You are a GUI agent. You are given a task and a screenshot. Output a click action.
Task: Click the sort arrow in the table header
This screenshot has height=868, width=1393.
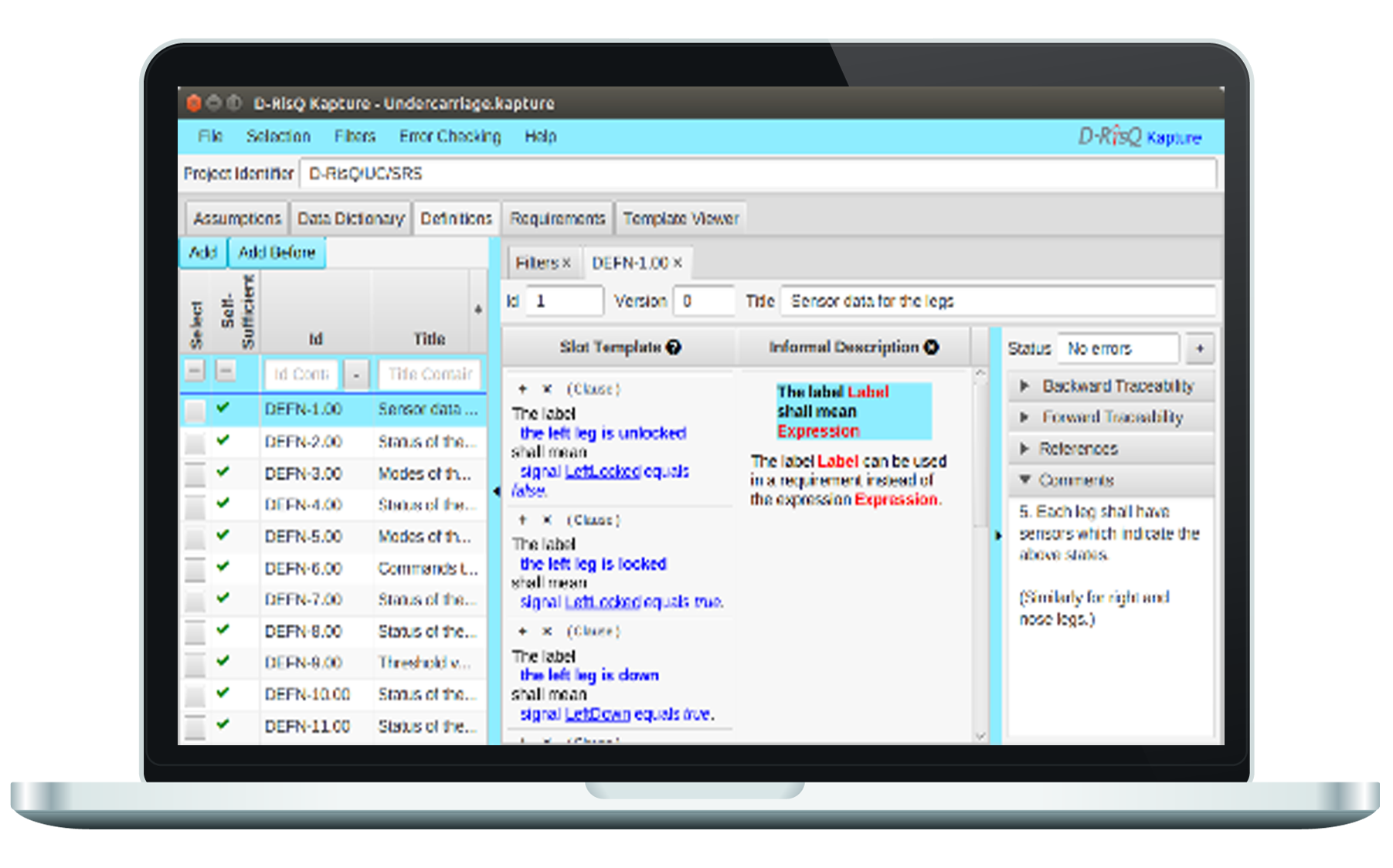[x=478, y=310]
